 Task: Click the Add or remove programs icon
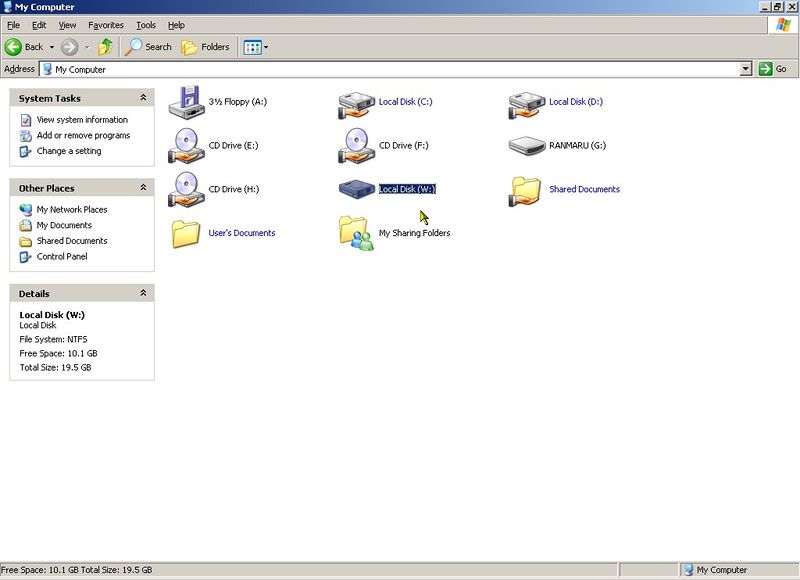tap(26, 136)
